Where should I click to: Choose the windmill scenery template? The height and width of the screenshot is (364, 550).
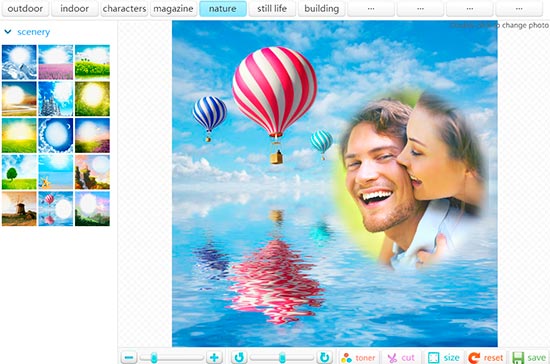19,208
